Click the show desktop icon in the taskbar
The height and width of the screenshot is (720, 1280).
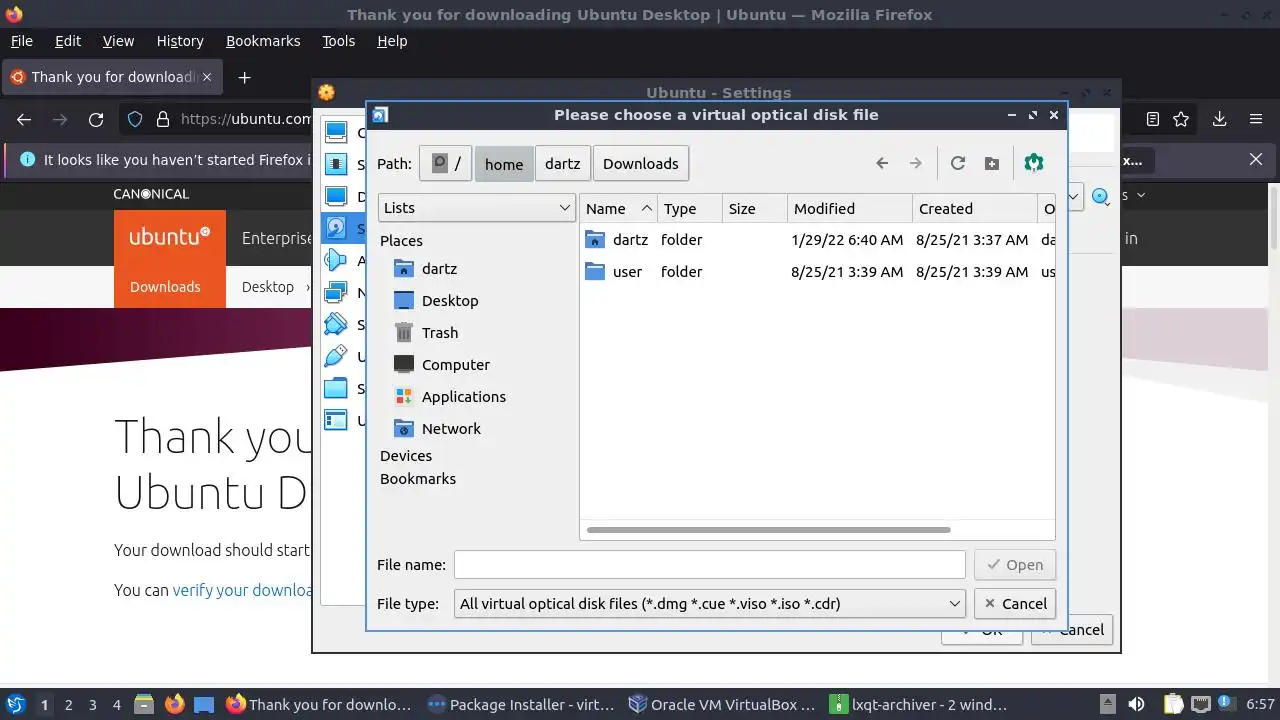click(x=204, y=704)
